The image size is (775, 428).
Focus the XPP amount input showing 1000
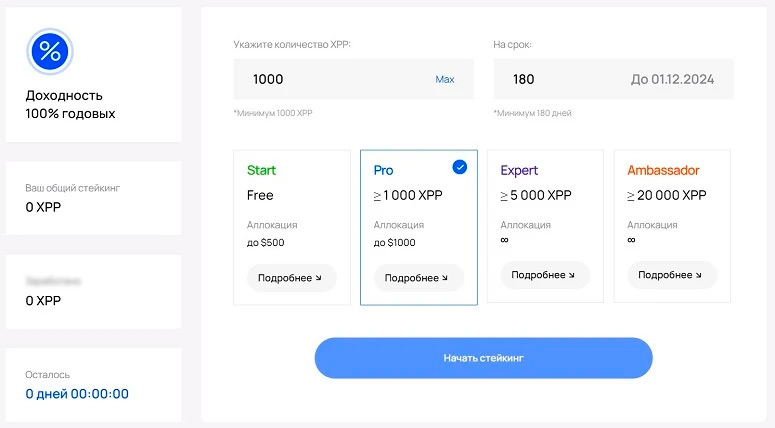point(330,79)
